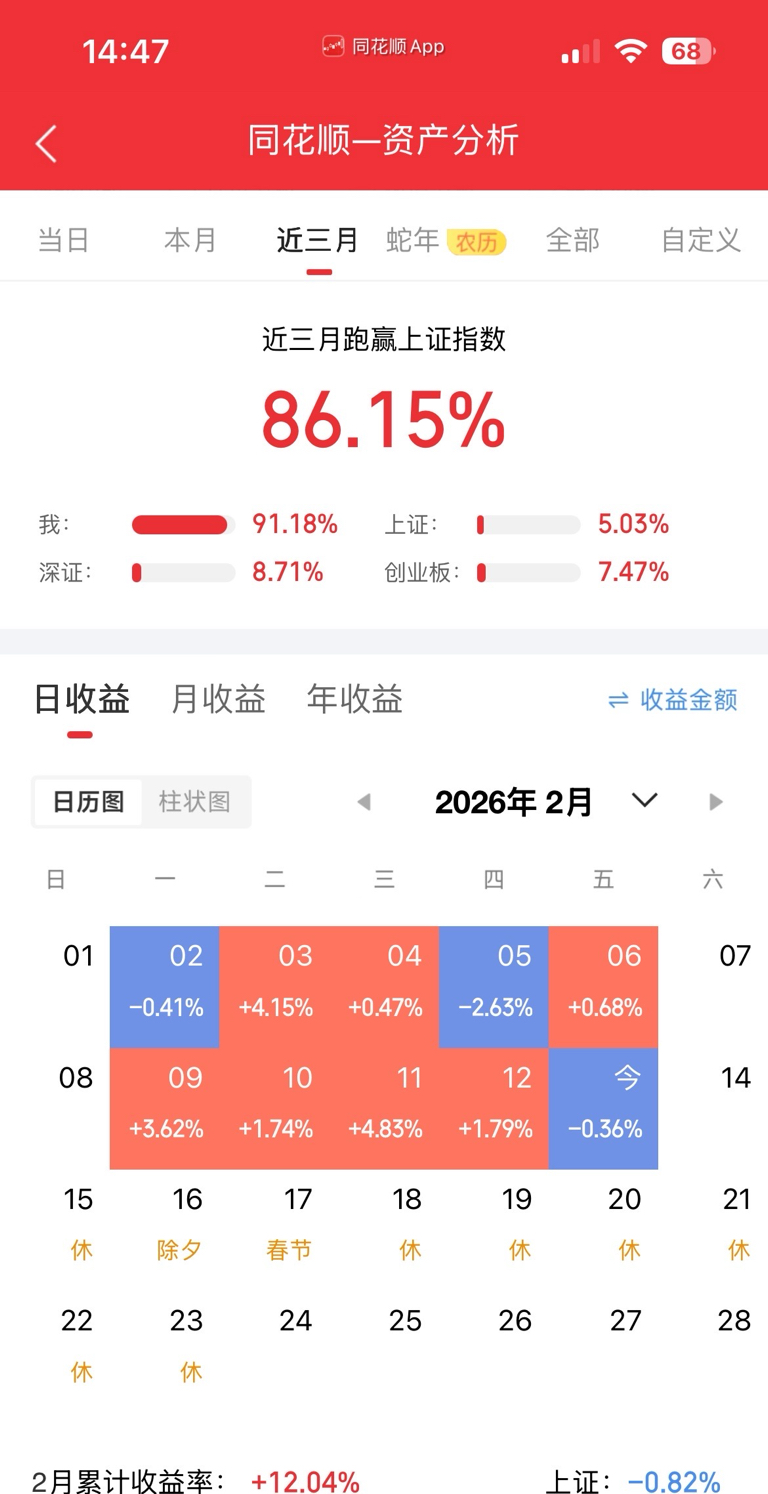
Task: Go to next month arrow
Action: pos(715,802)
